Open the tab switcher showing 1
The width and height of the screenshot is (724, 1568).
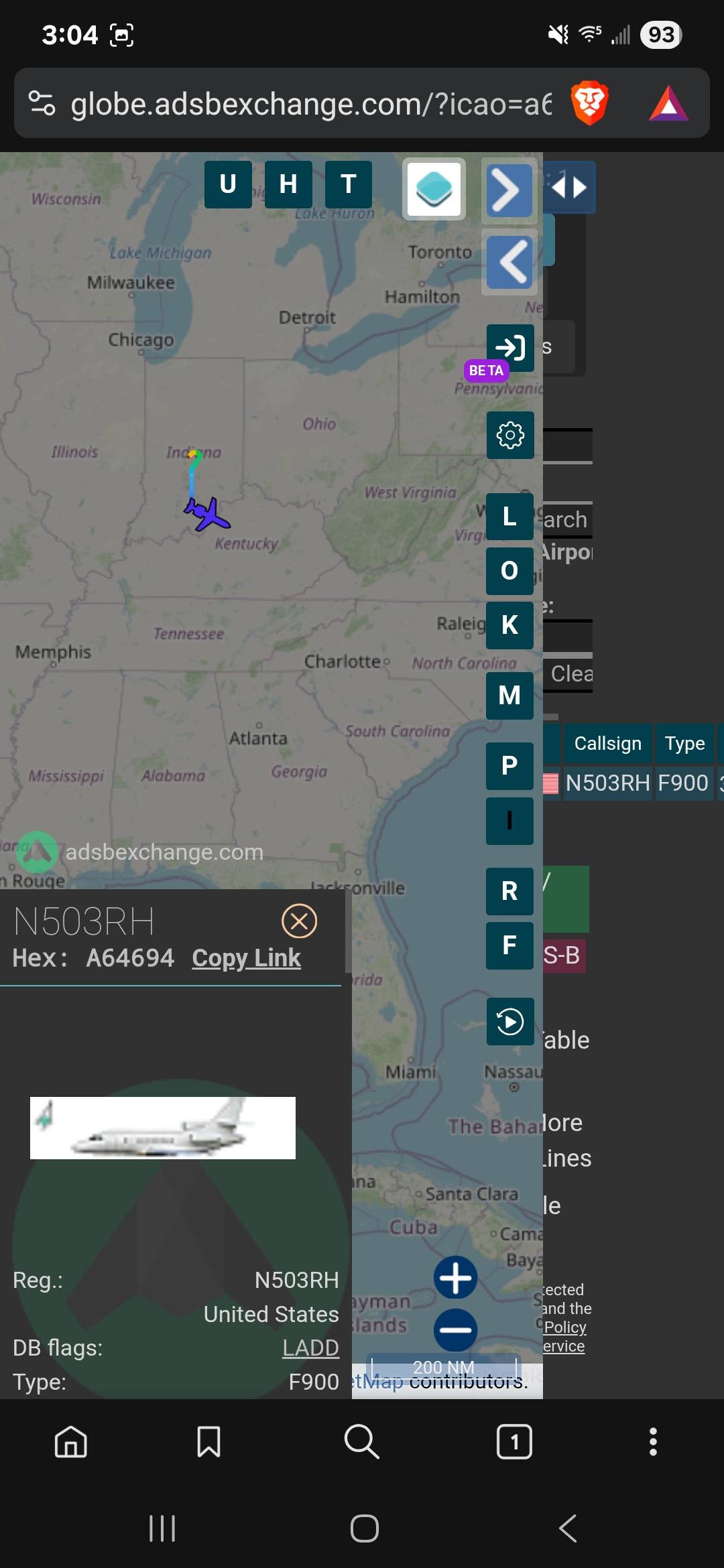pyautogui.click(x=514, y=1441)
